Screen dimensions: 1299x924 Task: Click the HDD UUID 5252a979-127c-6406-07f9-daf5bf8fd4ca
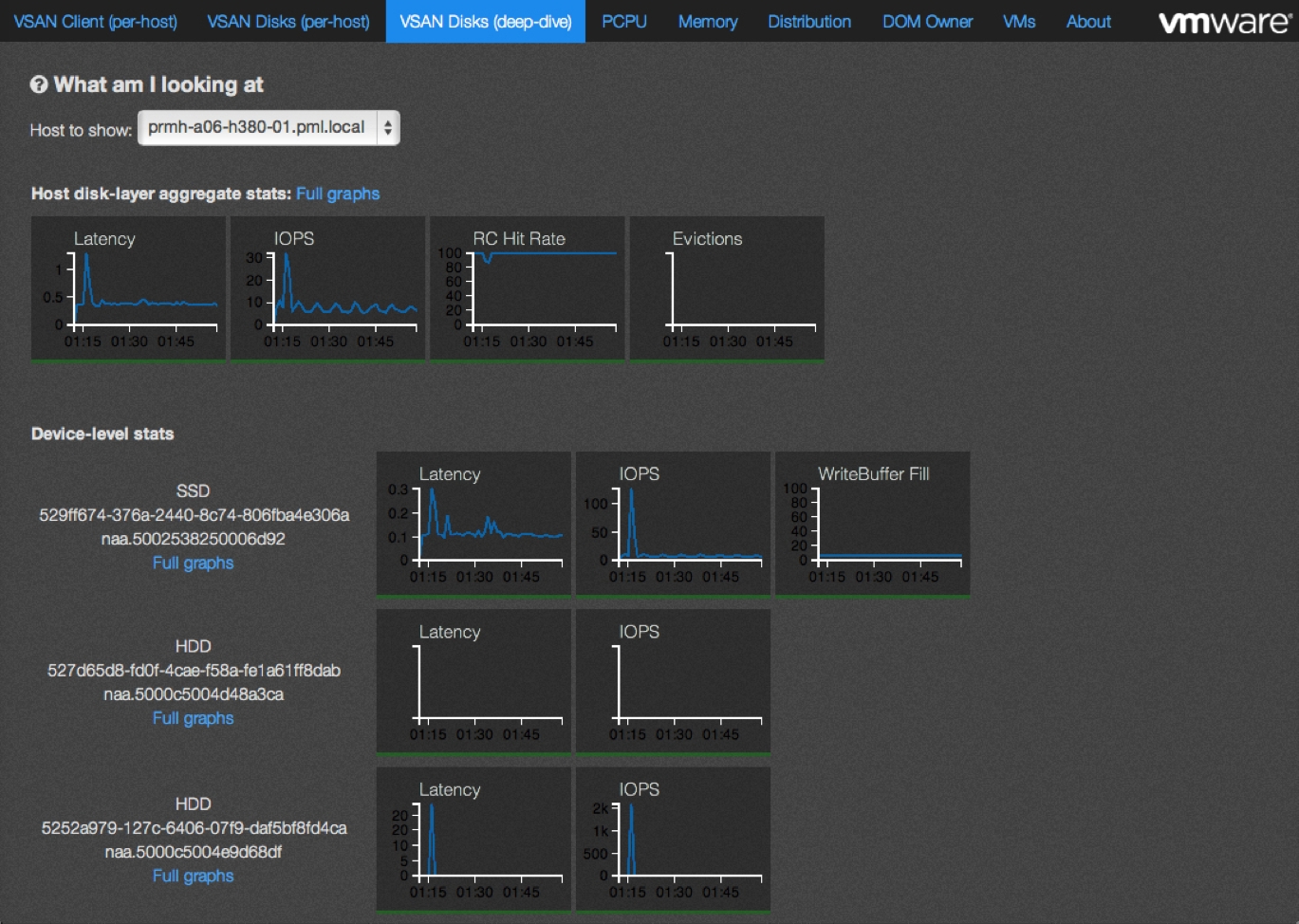pyautogui.click(x=194, y=828)
